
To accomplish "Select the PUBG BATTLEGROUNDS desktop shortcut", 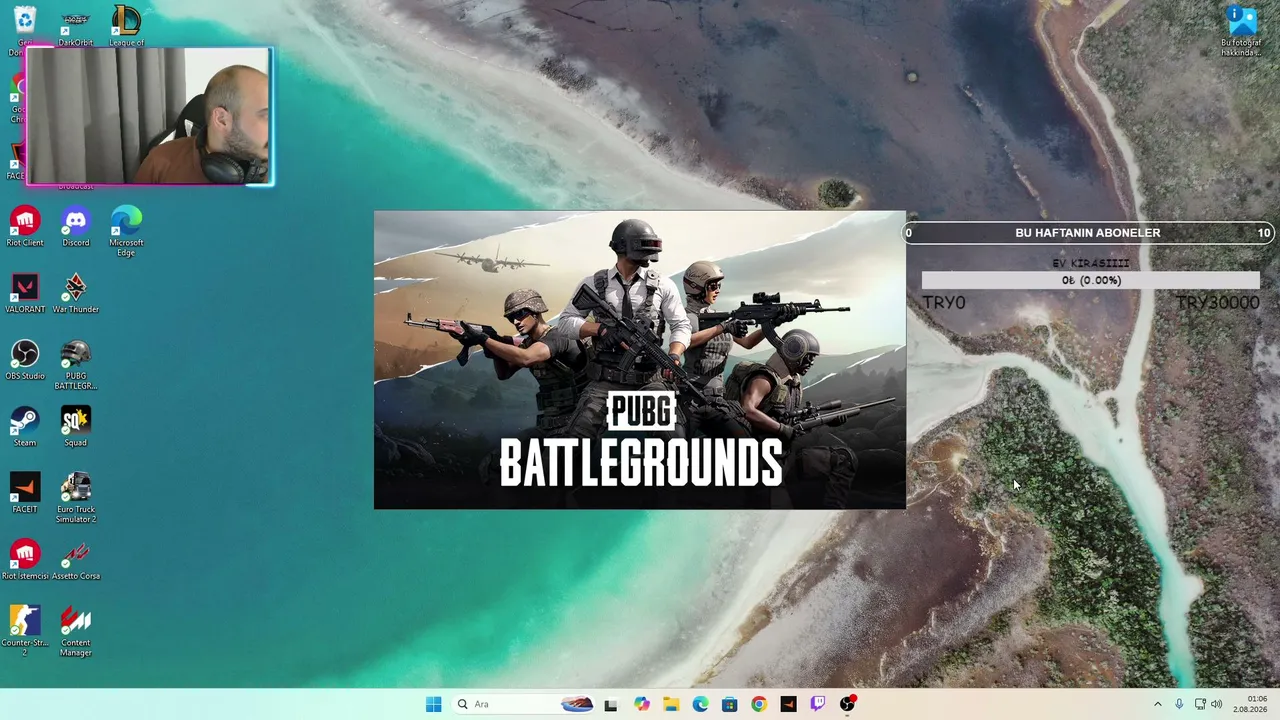I will pyautogui.click(x=76, y=365).
